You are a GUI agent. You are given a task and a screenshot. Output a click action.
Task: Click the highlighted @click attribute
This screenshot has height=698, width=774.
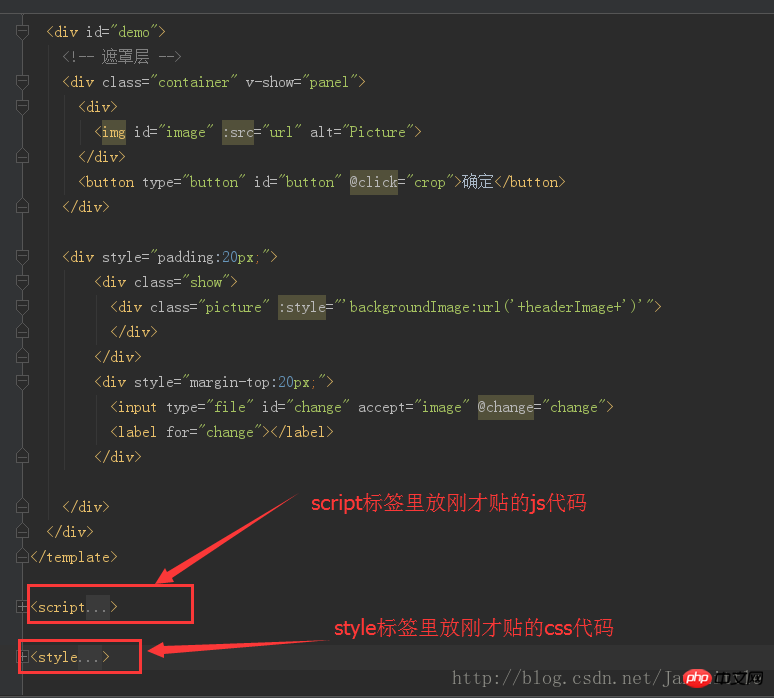point(374,182)
